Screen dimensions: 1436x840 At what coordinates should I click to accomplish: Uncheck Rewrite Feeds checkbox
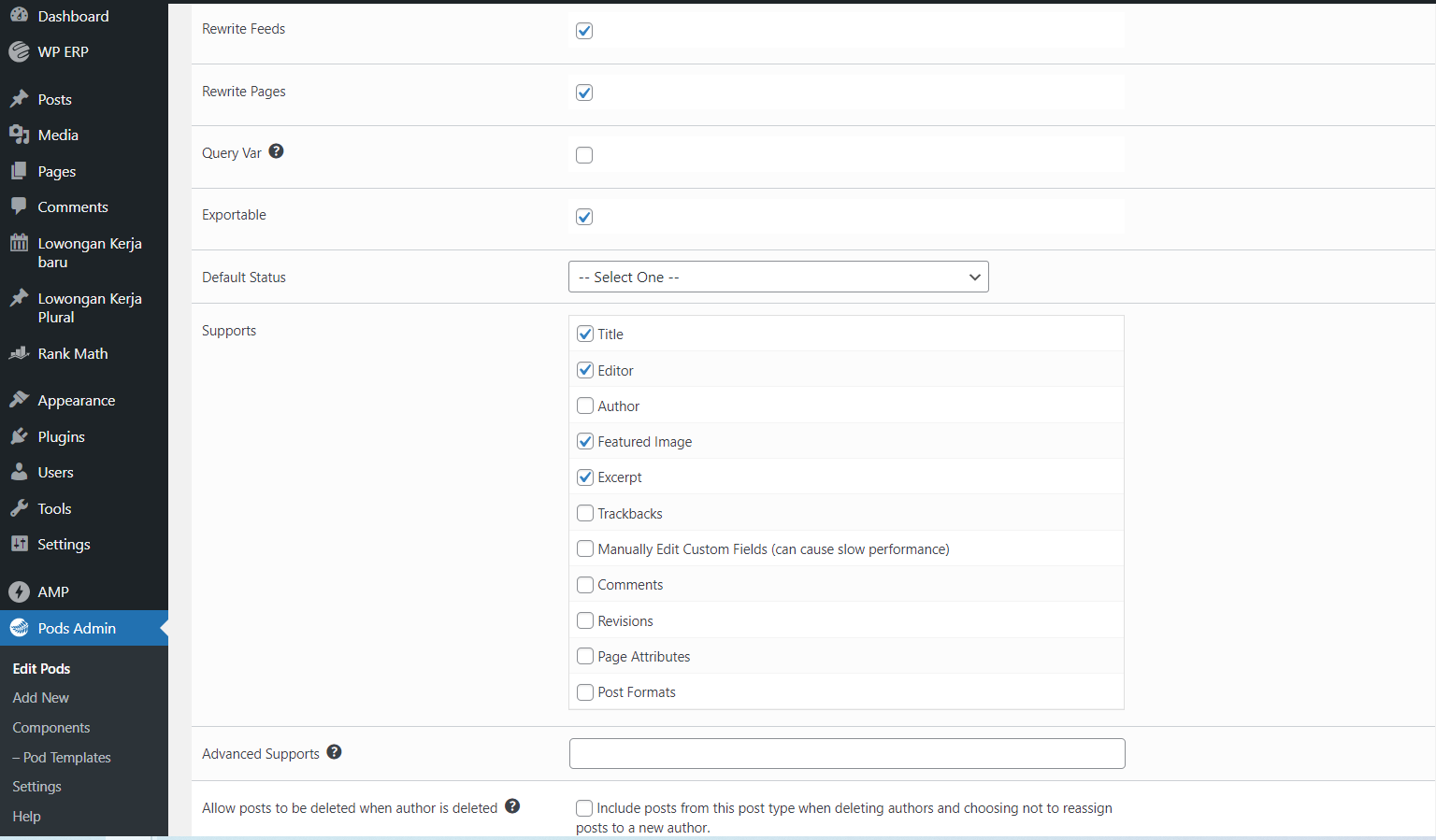coord(584,31)
